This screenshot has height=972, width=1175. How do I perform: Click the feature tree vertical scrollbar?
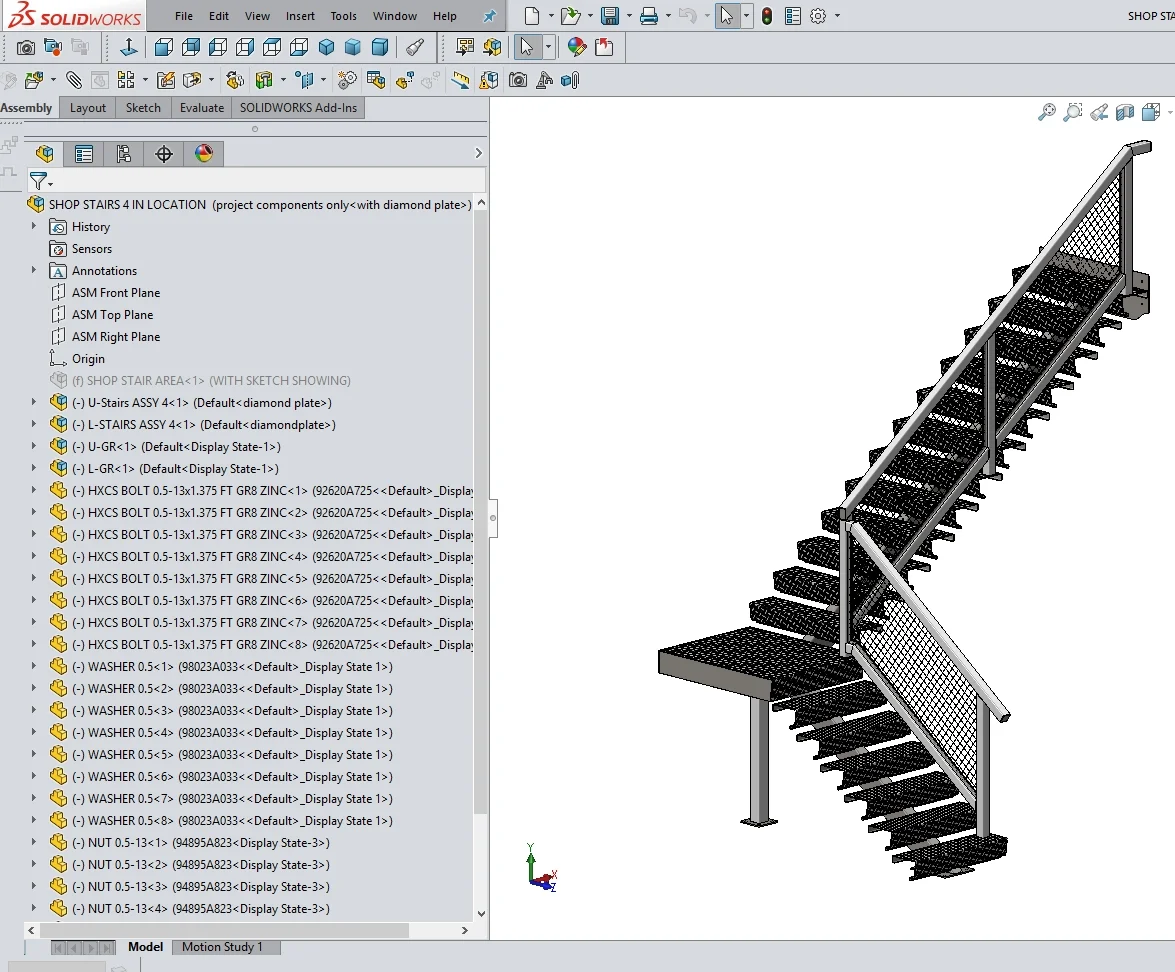481,513
